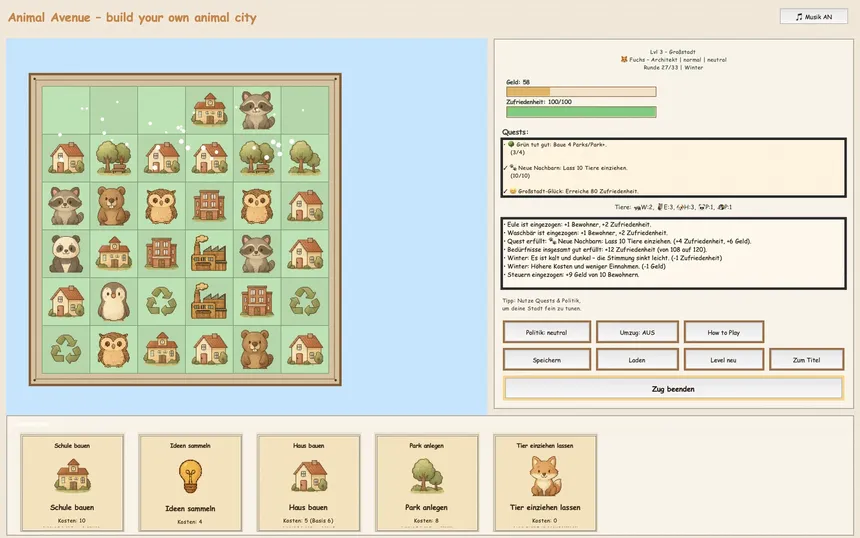860x538 pixels.
Task: Pick the fox icon on Tier einziehen lassen card
Action: [544, 476]
